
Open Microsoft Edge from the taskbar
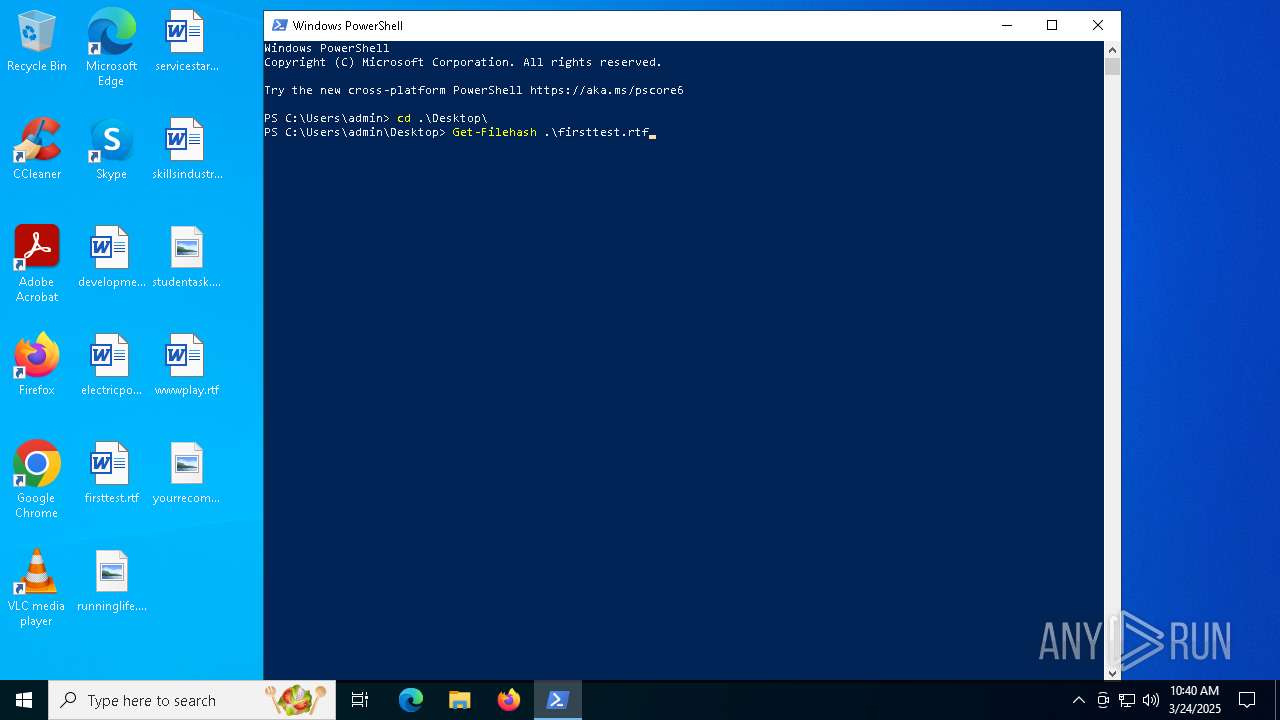coord(410,700)
